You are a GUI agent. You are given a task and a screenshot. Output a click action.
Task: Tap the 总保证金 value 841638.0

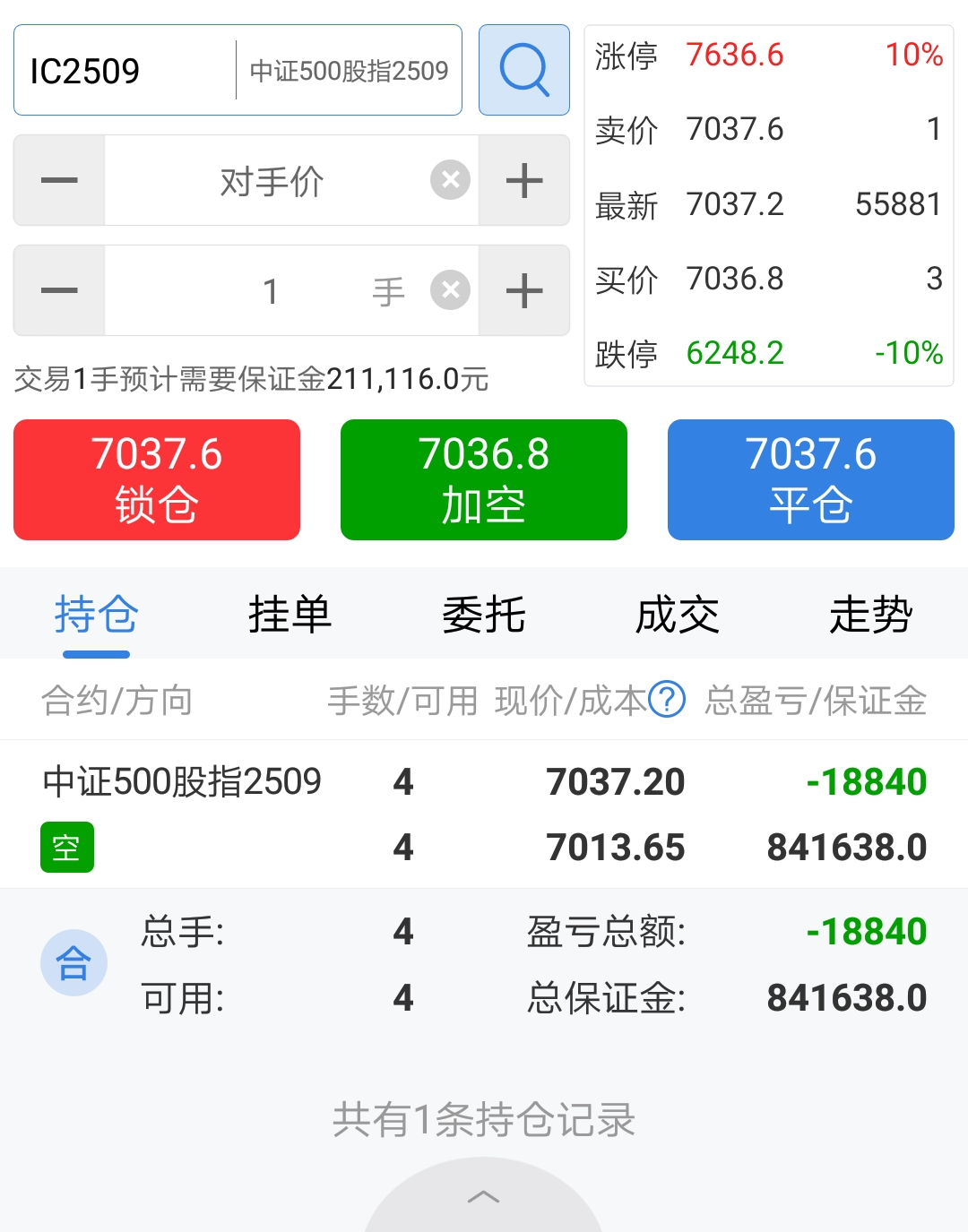point(847,998)
